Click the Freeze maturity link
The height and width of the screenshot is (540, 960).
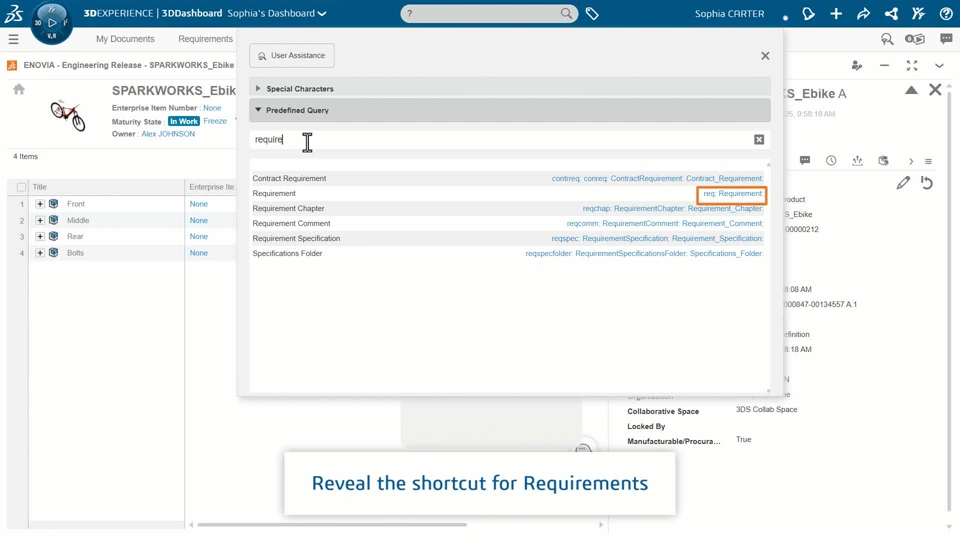coord(215,121)
